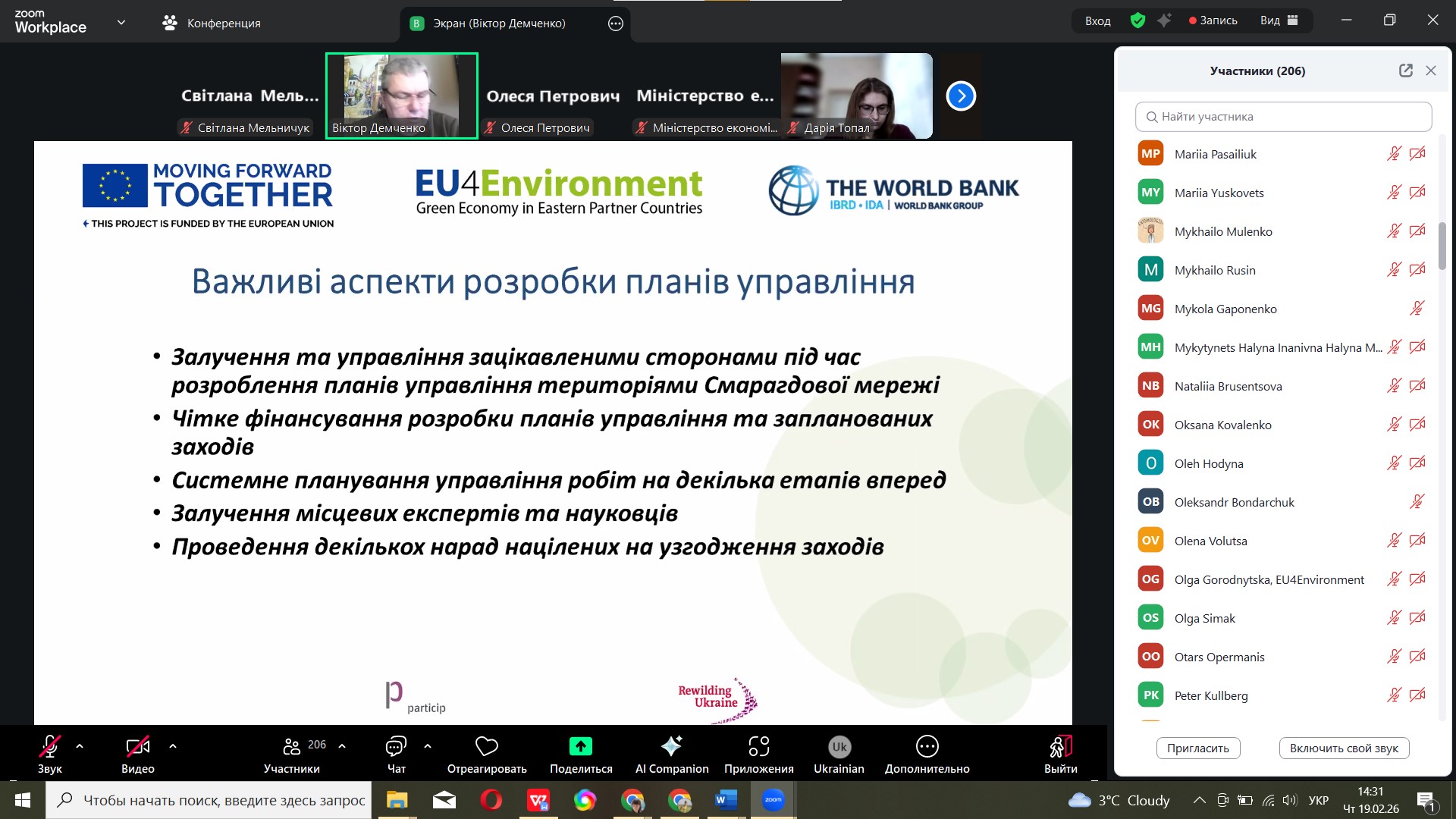Open Zoom Workplace dropdown chevron
The image size is (1456, 819).
121,23
